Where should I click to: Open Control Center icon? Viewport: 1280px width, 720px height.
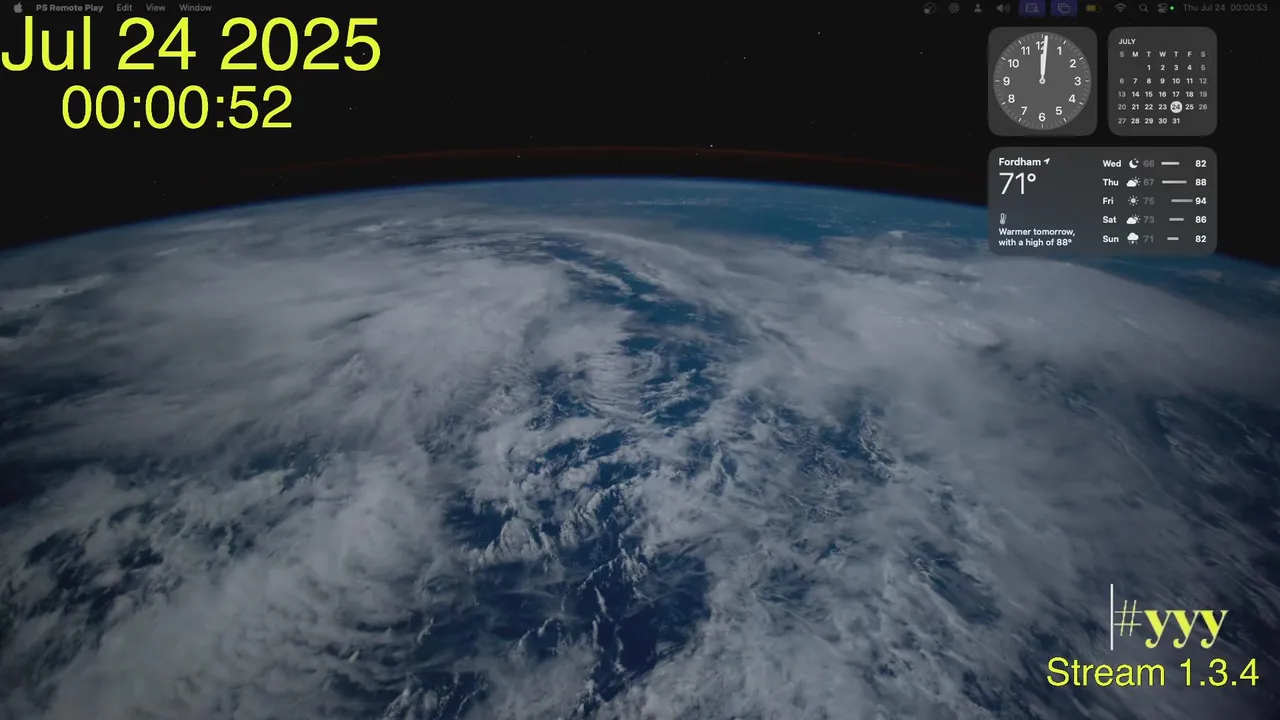tap(1162, 7)
